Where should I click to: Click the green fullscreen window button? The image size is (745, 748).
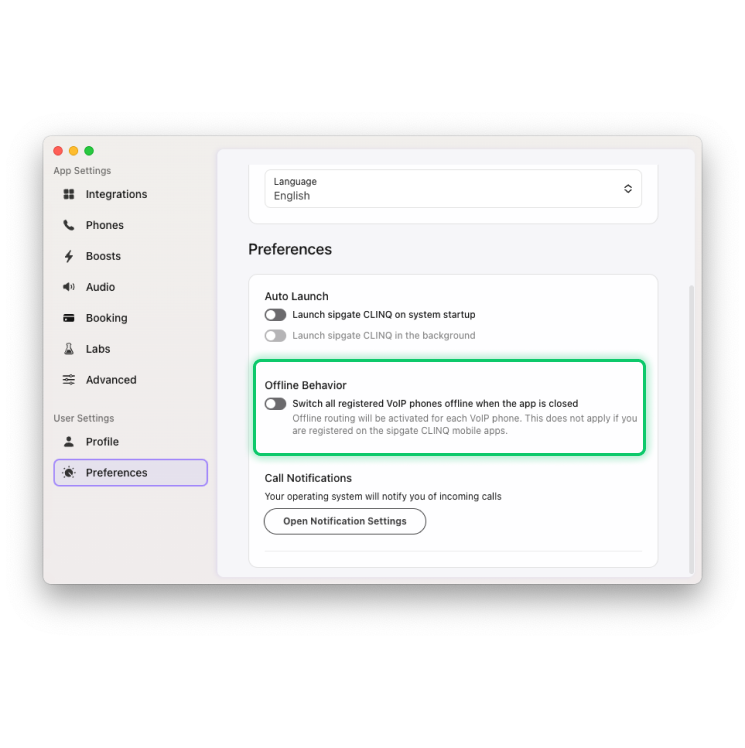point(89,151)
